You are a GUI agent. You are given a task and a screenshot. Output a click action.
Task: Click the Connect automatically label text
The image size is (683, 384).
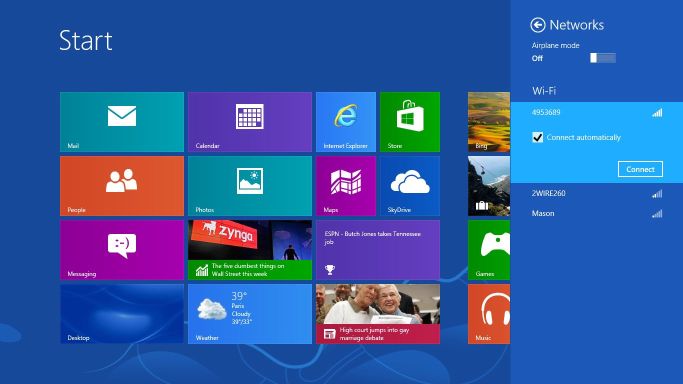point(583,138)
